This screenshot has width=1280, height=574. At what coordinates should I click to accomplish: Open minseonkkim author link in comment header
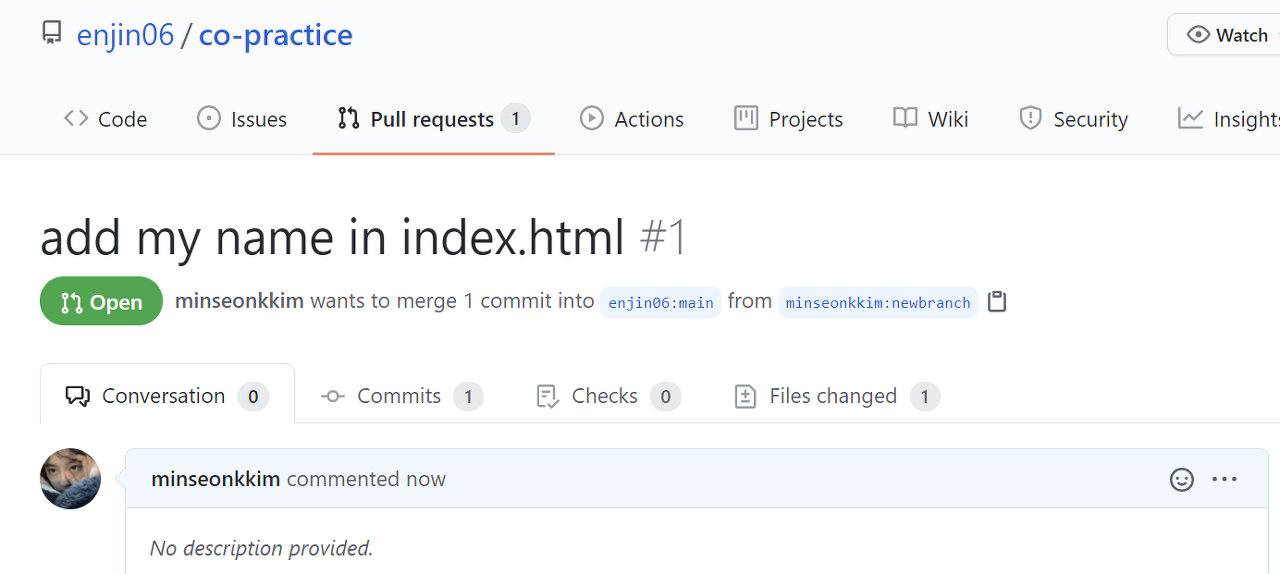point(216,479)
